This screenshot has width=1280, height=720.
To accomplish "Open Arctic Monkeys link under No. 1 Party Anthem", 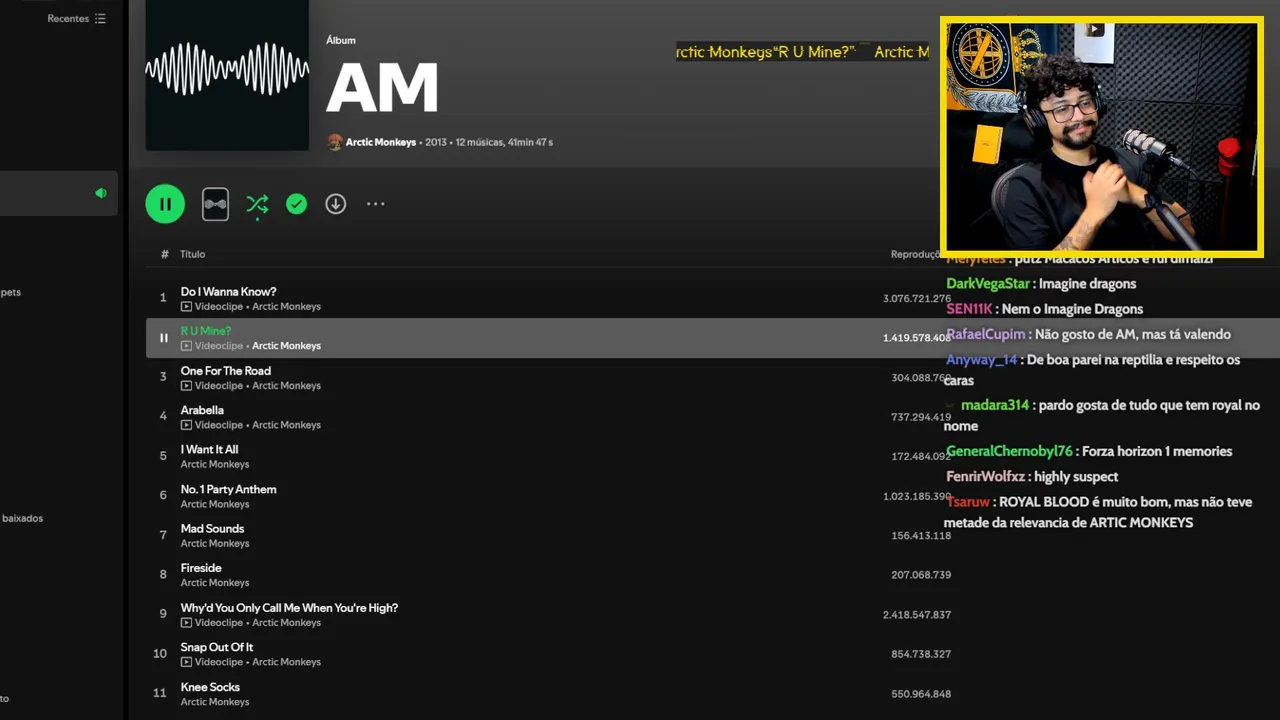I will pyautogui.click(x=215, y=504).
